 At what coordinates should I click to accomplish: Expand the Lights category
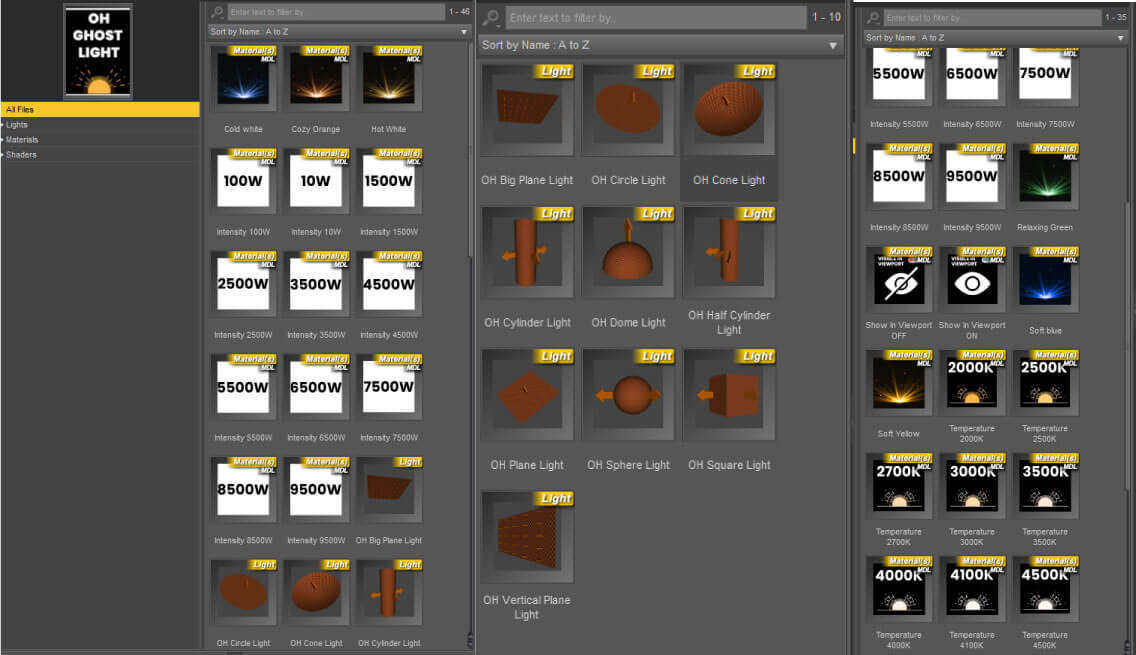click(x=18, y=125)
